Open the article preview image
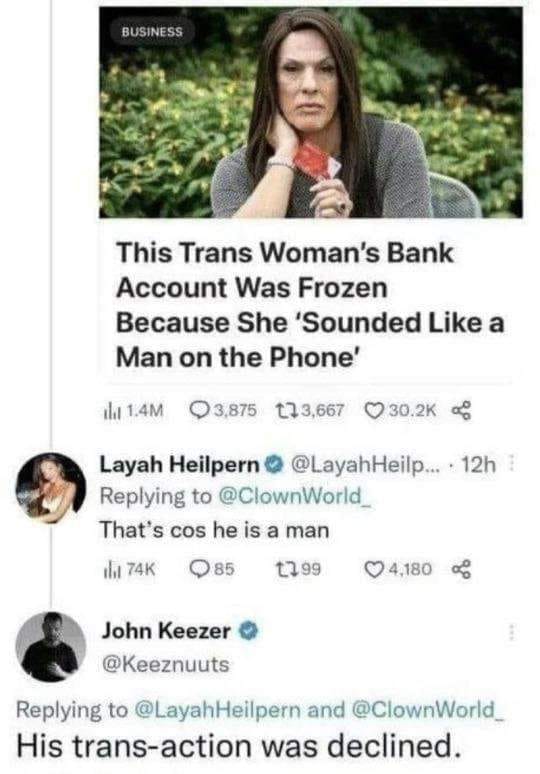This screenshot has width=540, height=774. pos(310,113)
